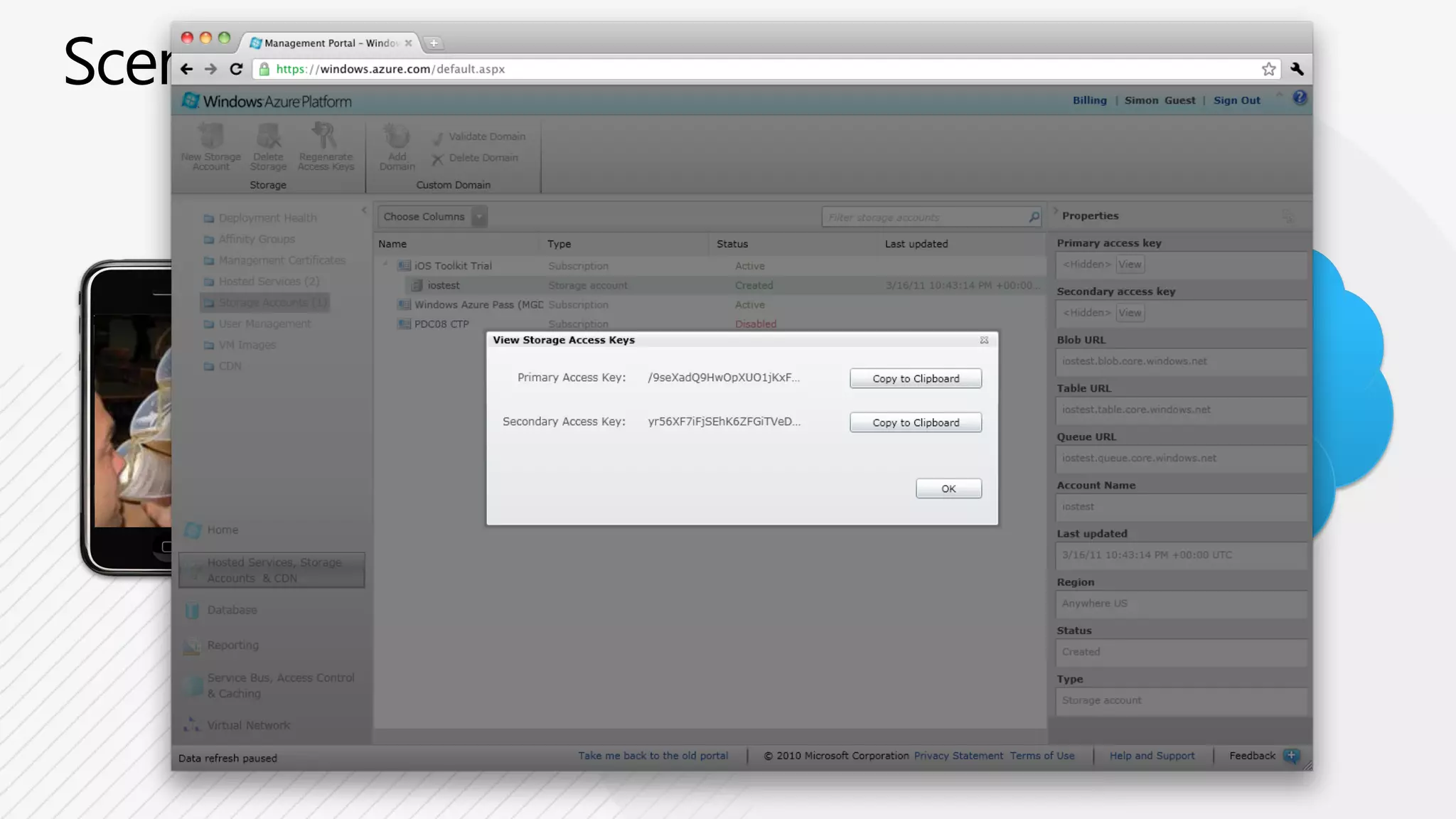
Task: Sort by the Name column header
Action: (392, 244)
